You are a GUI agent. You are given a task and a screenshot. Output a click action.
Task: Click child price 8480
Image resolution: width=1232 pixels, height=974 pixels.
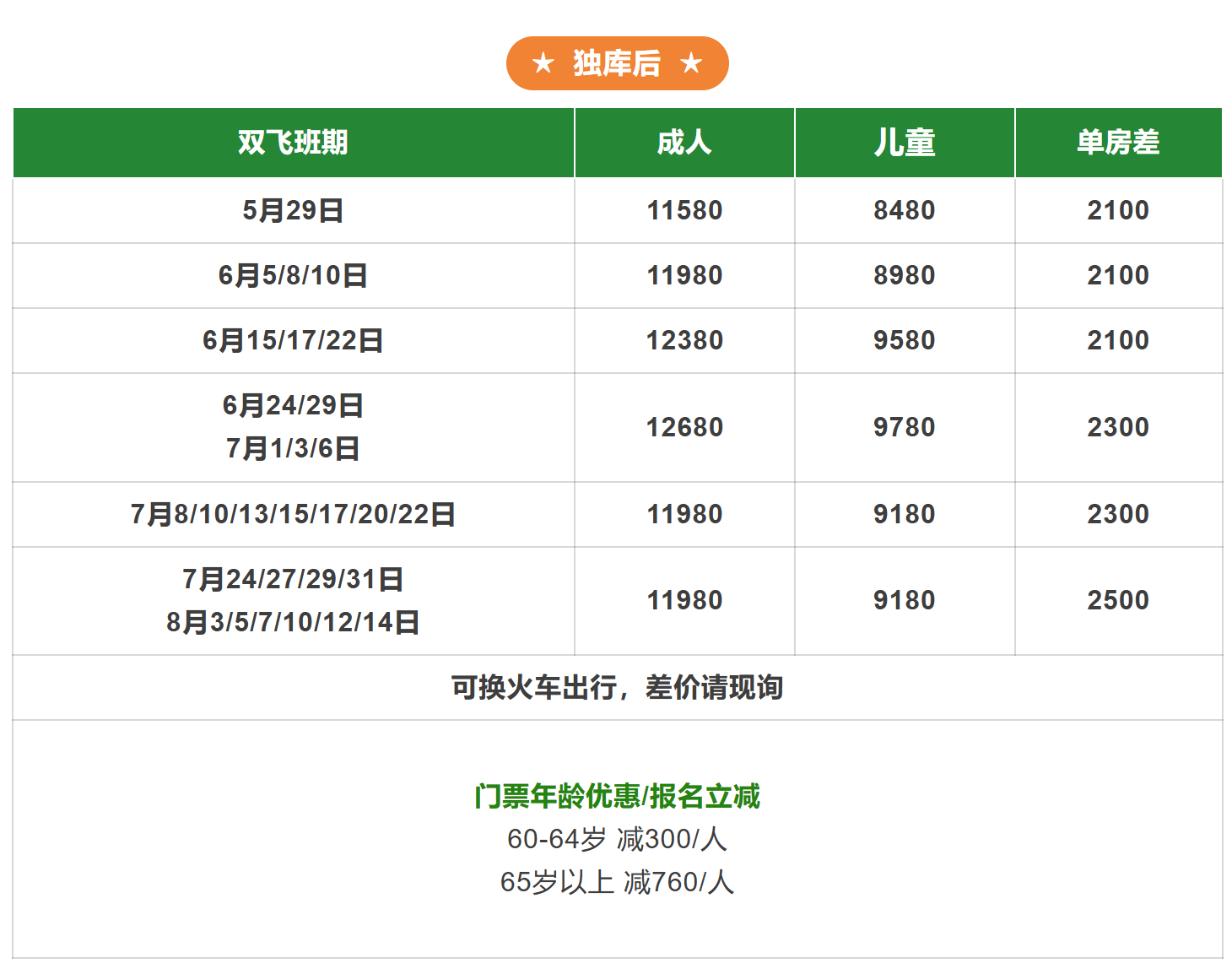click(x=905, y=210)
